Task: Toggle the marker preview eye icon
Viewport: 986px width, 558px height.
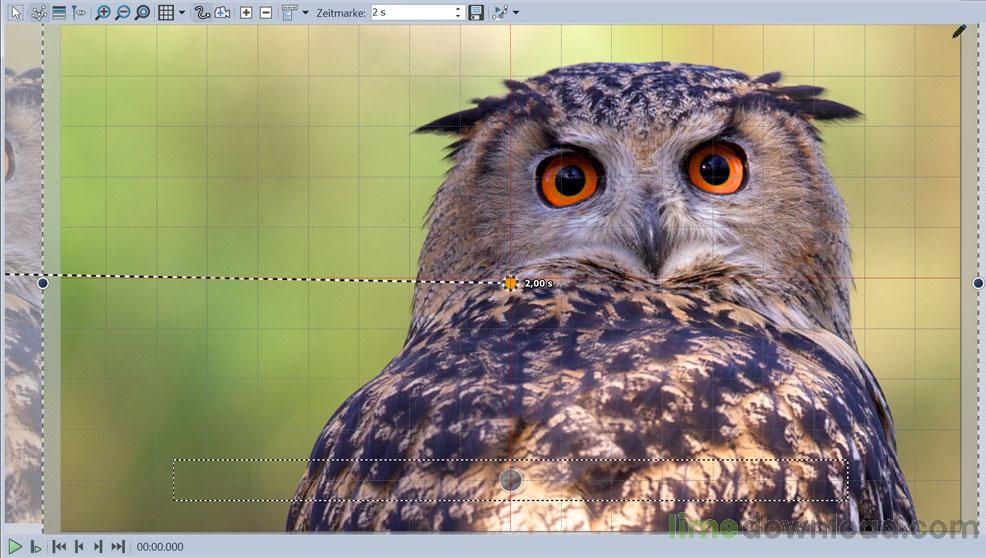Action: click(79, 13)
